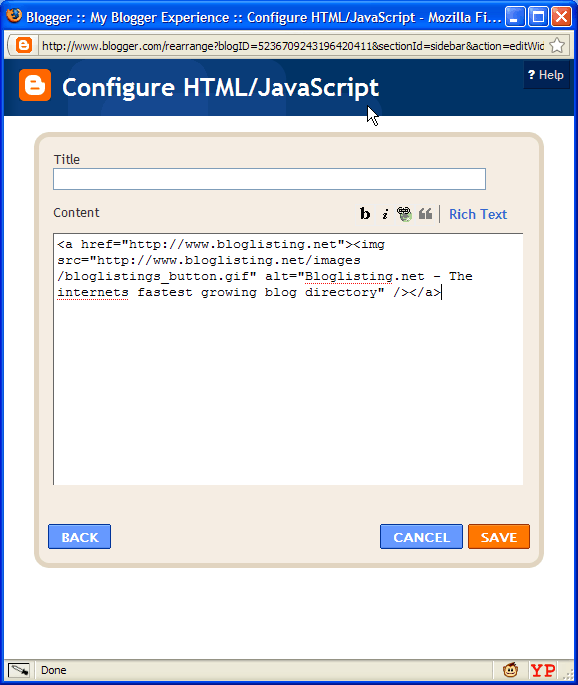This screenshot has height=685, width=578.
Task: Click the monkey icon in status bar
Action: tap(510, 670)
